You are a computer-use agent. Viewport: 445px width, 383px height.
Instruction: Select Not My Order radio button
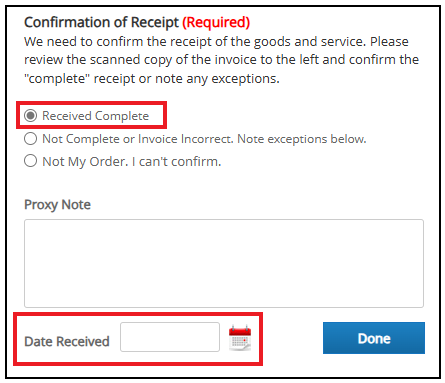30,161
